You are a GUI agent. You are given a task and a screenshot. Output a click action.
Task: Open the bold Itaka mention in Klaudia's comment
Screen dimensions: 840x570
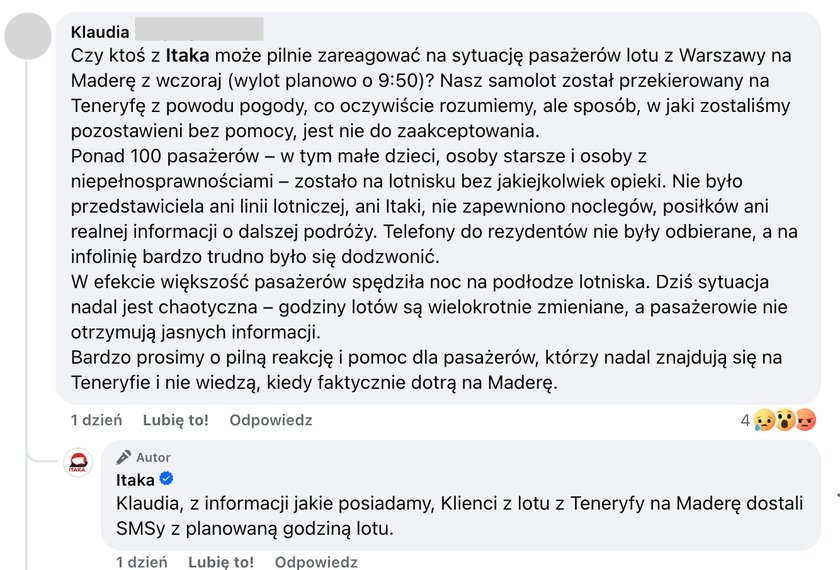click(186, 56)
